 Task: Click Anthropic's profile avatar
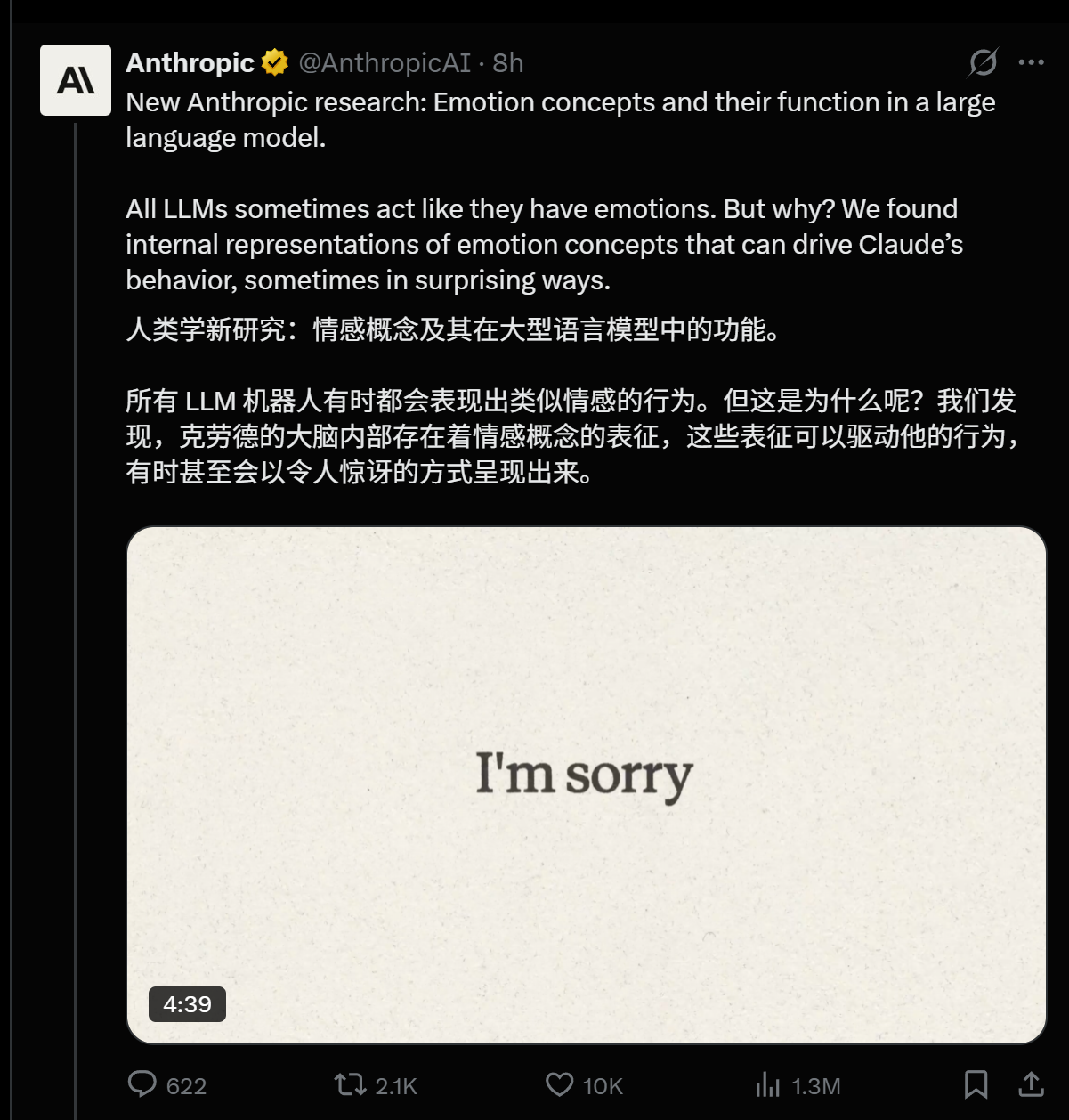(x=76, y=79)
